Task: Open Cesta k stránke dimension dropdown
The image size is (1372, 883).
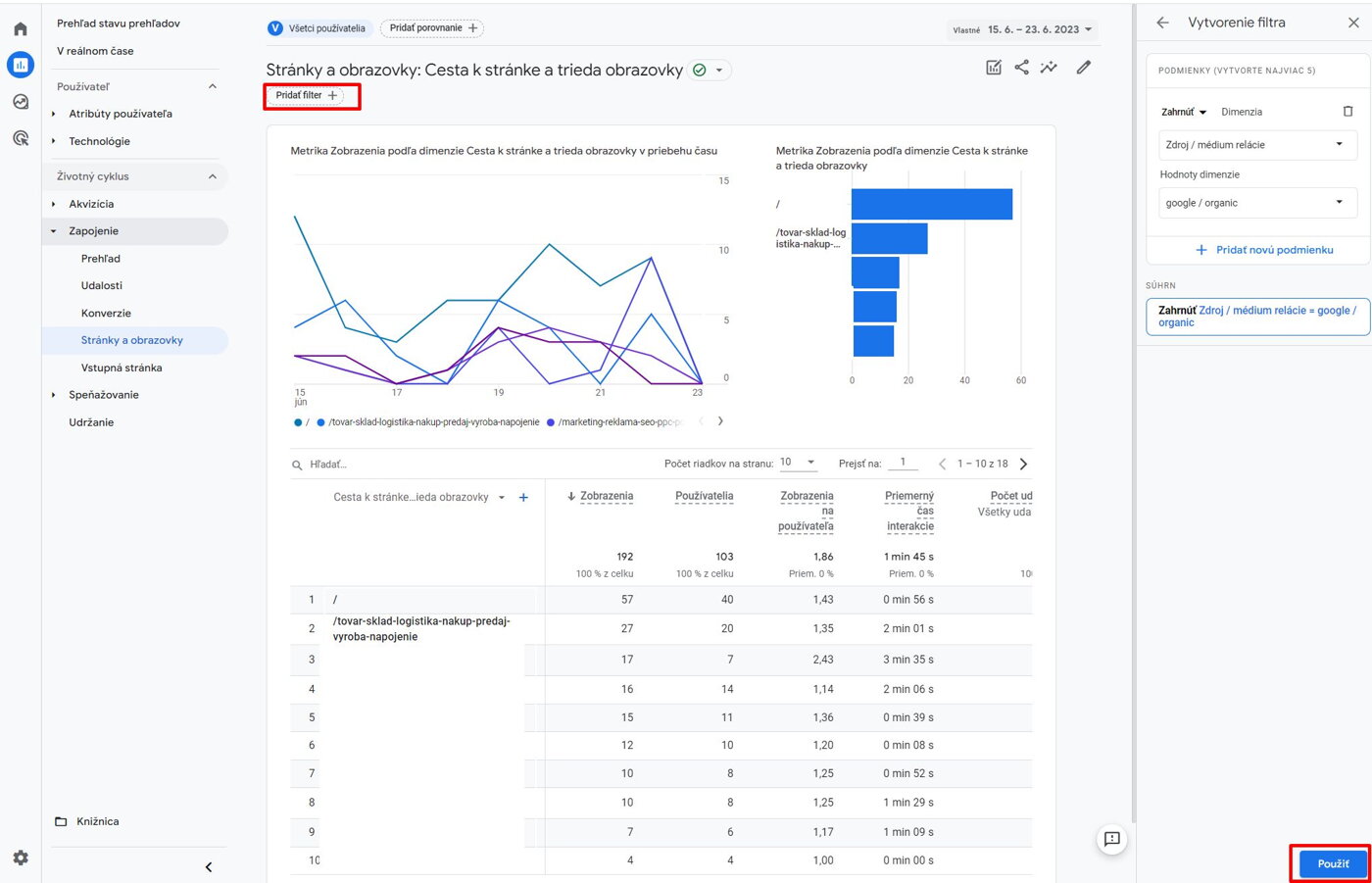Action: coord(419,498)
